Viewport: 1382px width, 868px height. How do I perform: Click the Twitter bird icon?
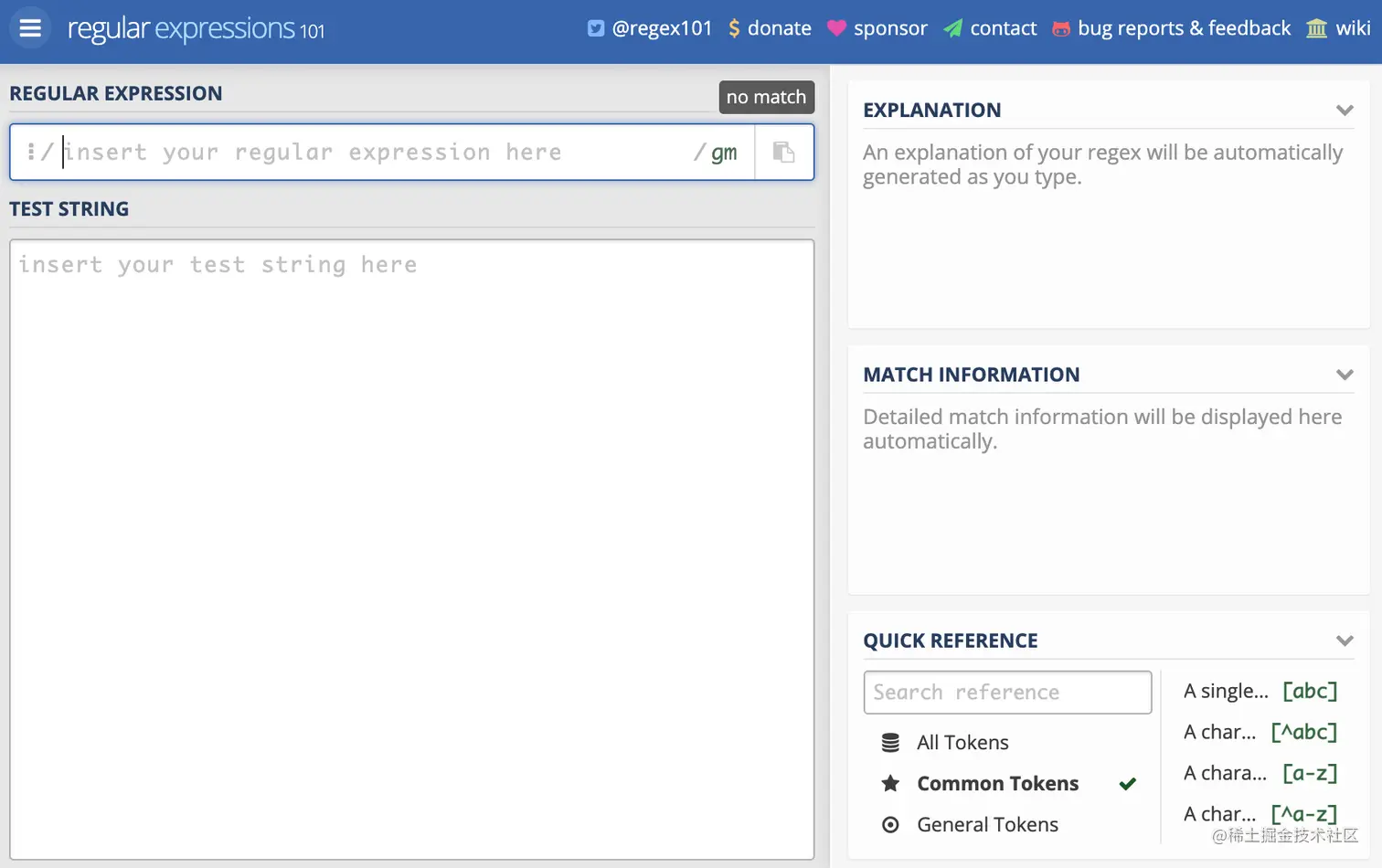(596, 28)
